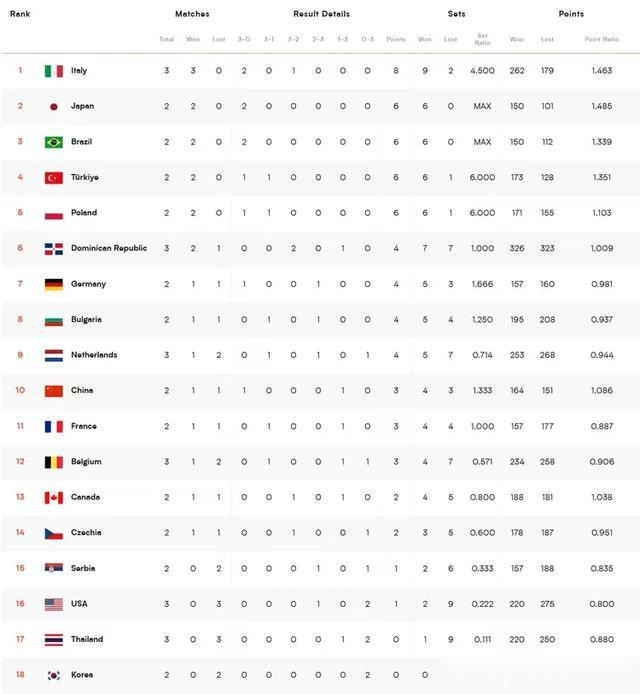Sort by Set Ratio column

tap(482, 39)
